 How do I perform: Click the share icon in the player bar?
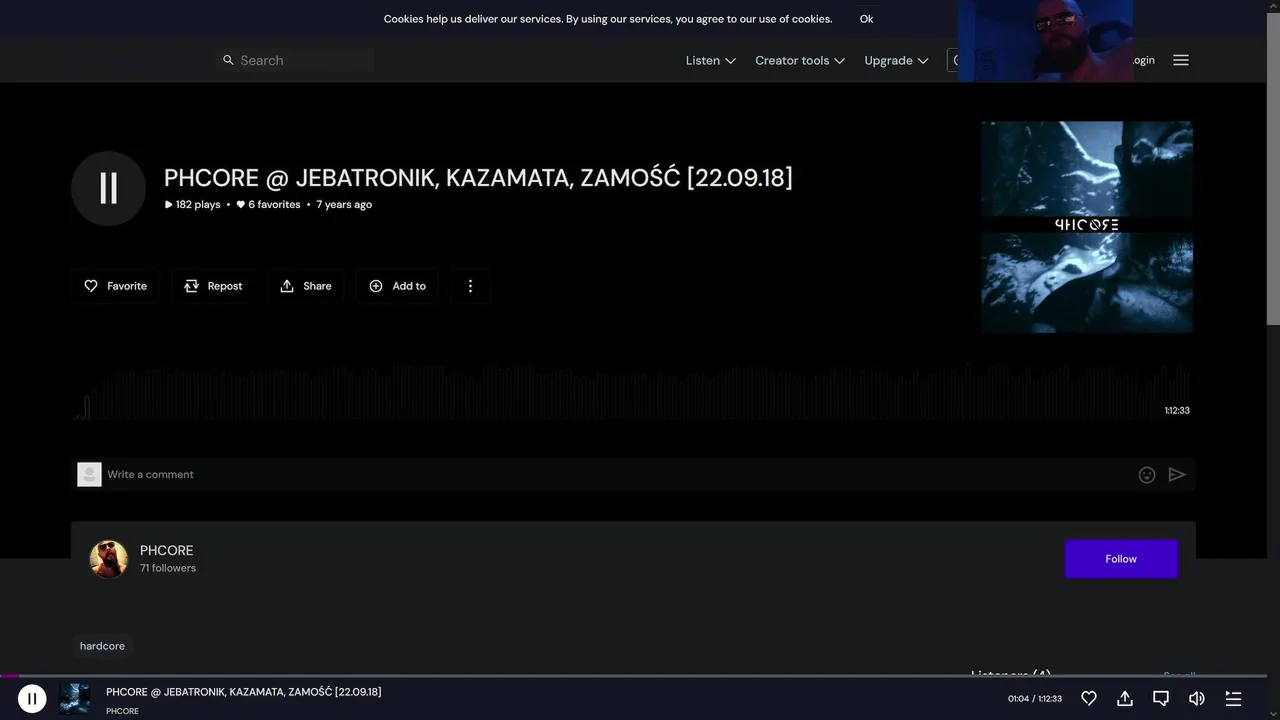[1125, 698]
